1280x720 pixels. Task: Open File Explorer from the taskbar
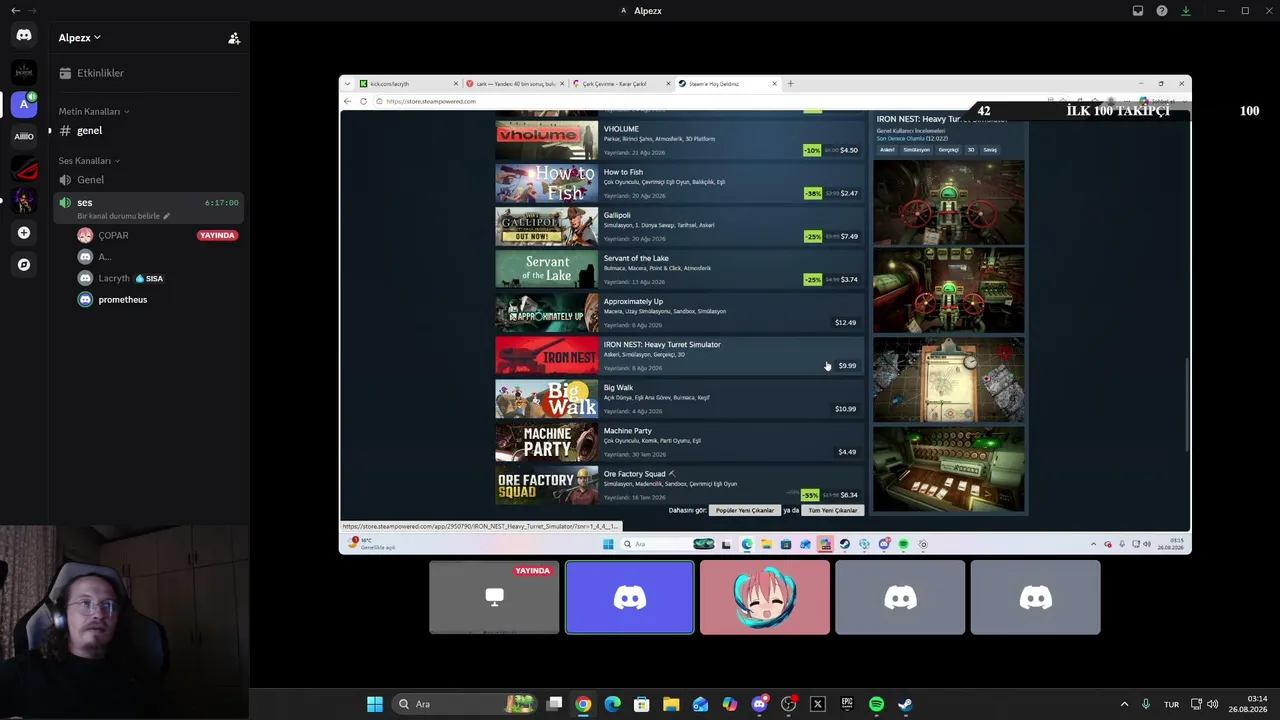pos(671,704)
